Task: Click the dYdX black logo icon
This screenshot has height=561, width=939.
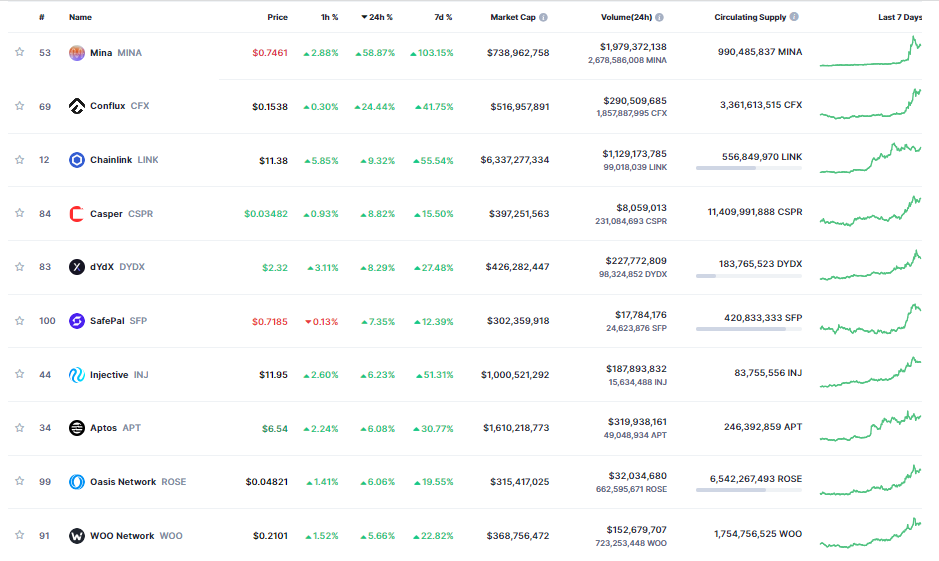Action: [77, 267]
